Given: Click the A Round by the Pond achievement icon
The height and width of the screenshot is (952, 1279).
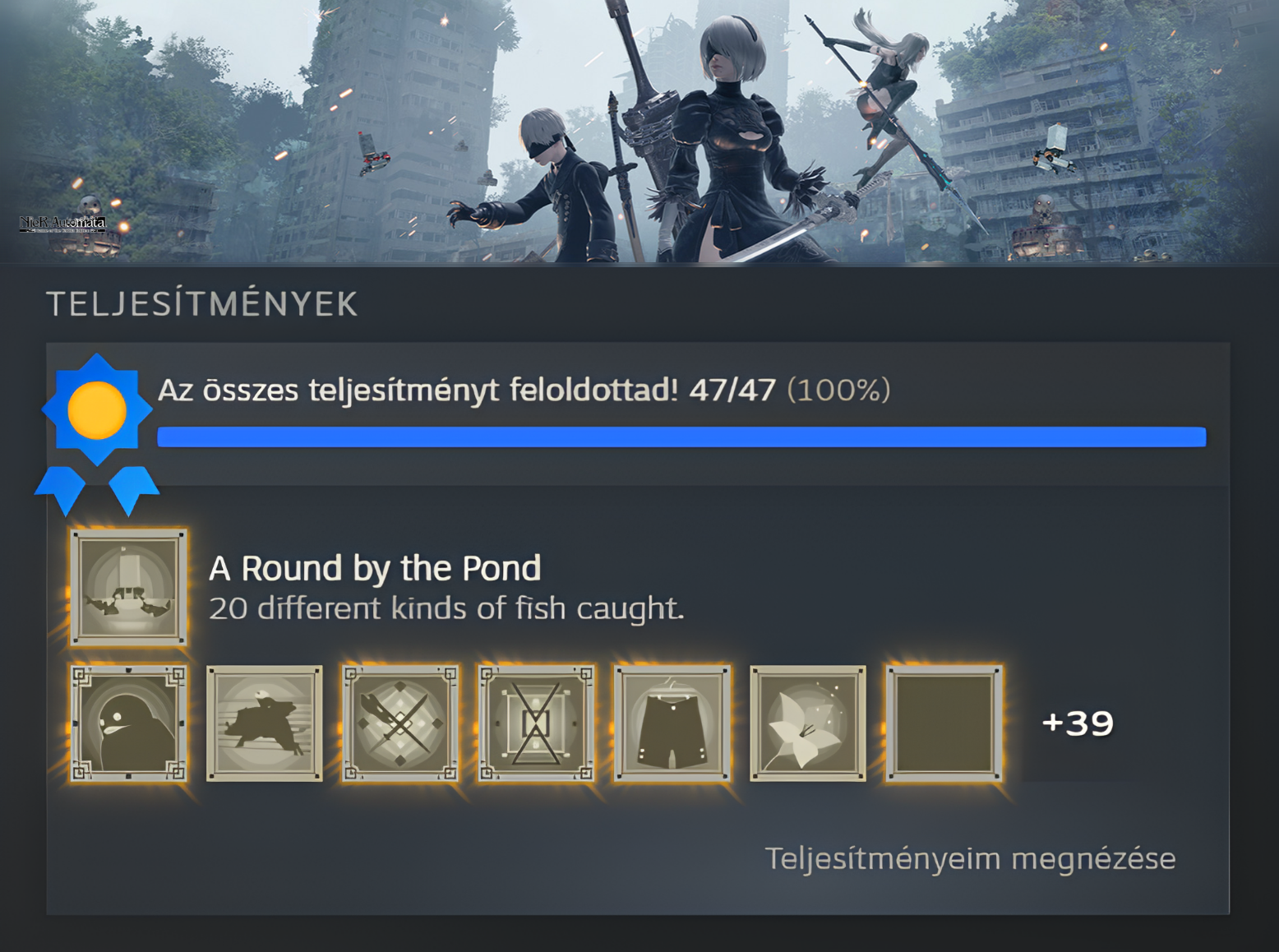Looking at the screenshot, I should pos(128,587).
